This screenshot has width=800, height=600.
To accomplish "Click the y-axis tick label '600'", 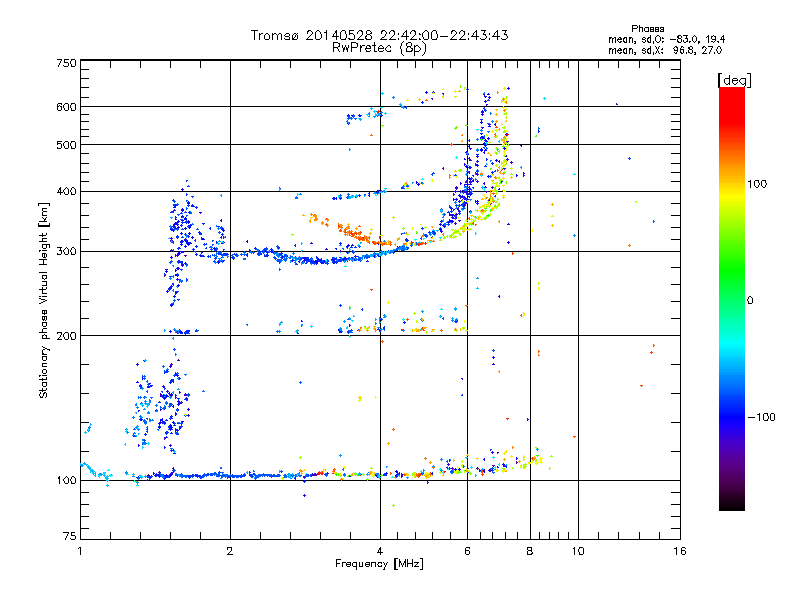I will (x=67, y=107).
